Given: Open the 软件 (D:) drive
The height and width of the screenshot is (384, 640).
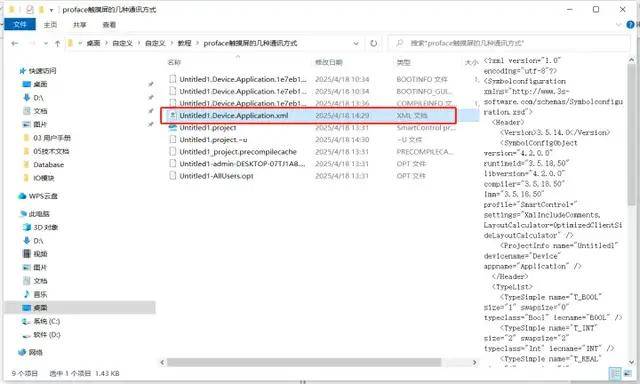Looking at the screenshot, I should [47, 335].
